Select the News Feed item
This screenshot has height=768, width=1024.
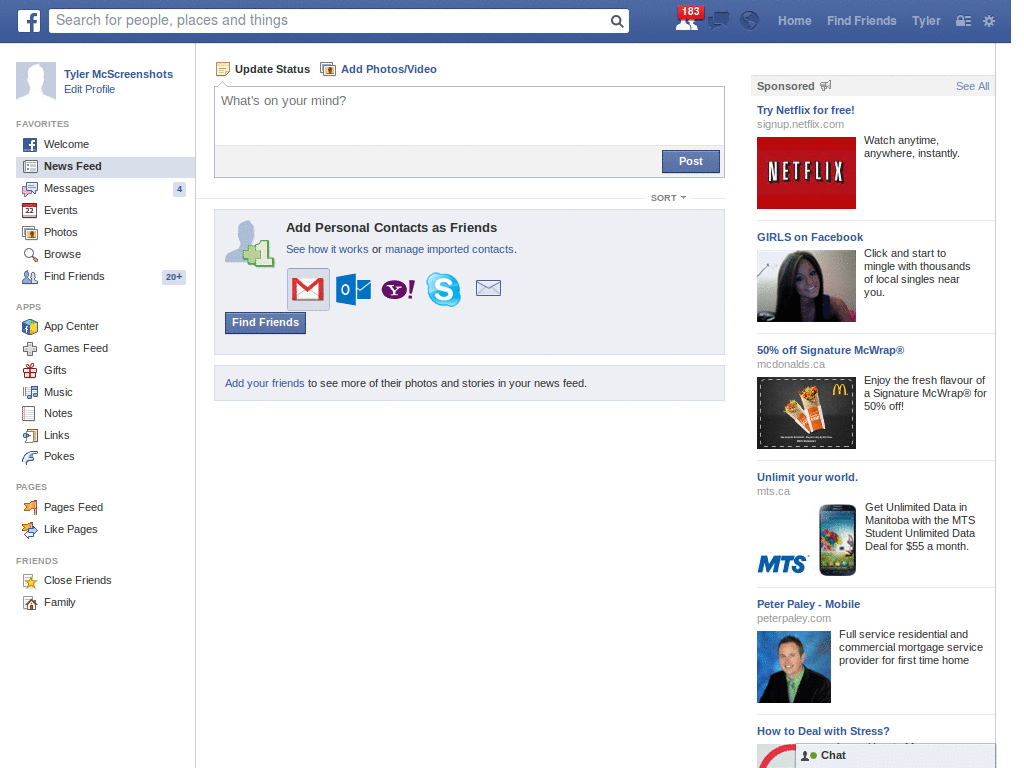[x=105, y=167]
